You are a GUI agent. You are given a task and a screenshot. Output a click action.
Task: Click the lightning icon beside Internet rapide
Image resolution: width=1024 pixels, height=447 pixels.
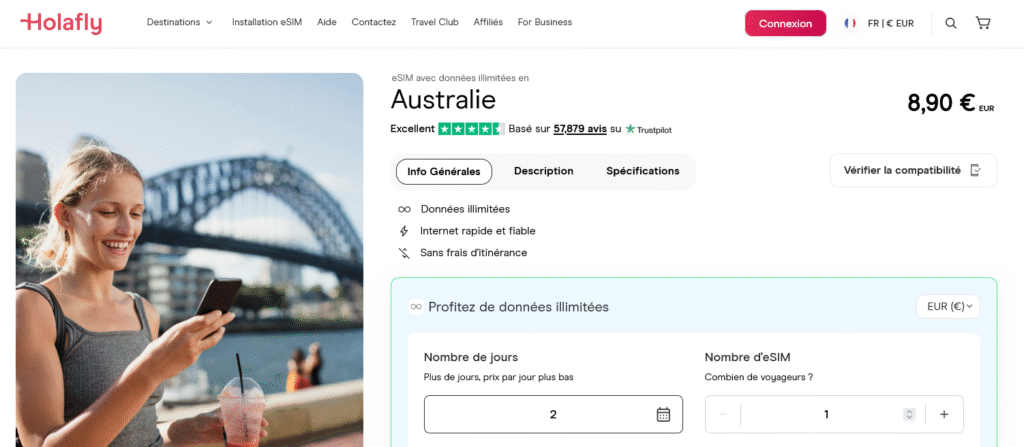(404, 231)
